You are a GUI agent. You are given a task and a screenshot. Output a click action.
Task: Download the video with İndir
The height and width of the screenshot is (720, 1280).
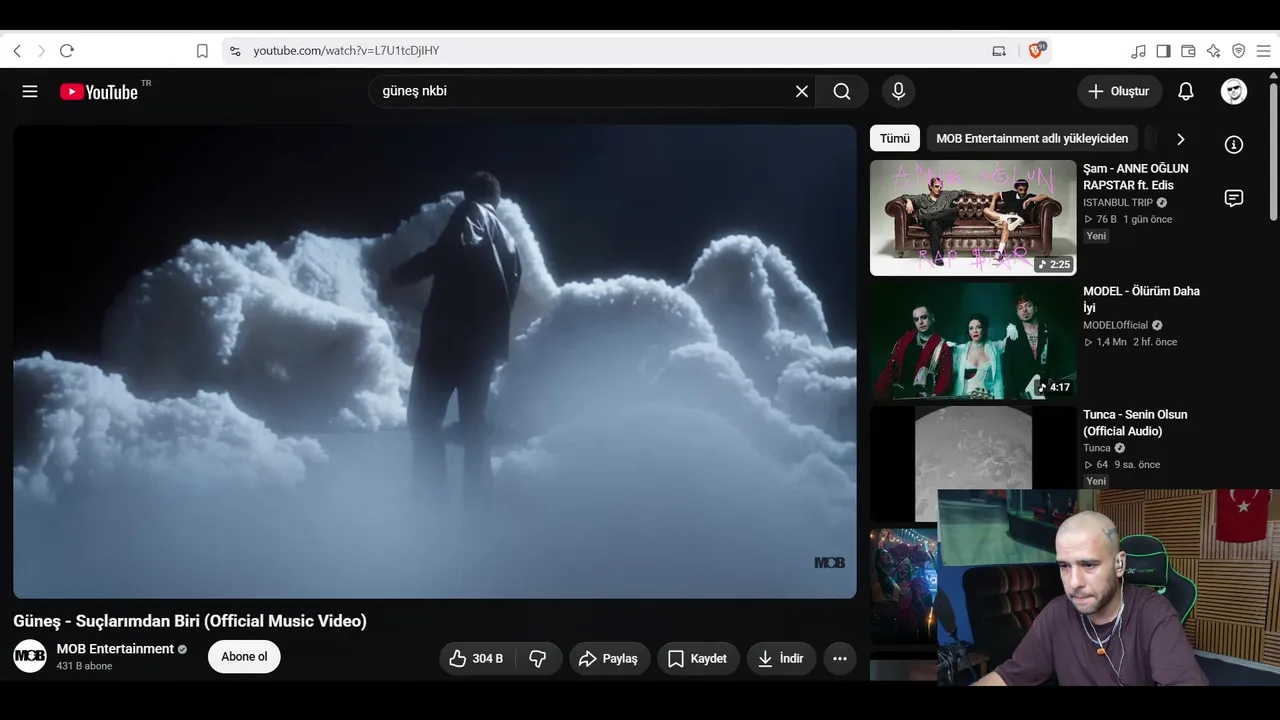click(x=781, y=658)
